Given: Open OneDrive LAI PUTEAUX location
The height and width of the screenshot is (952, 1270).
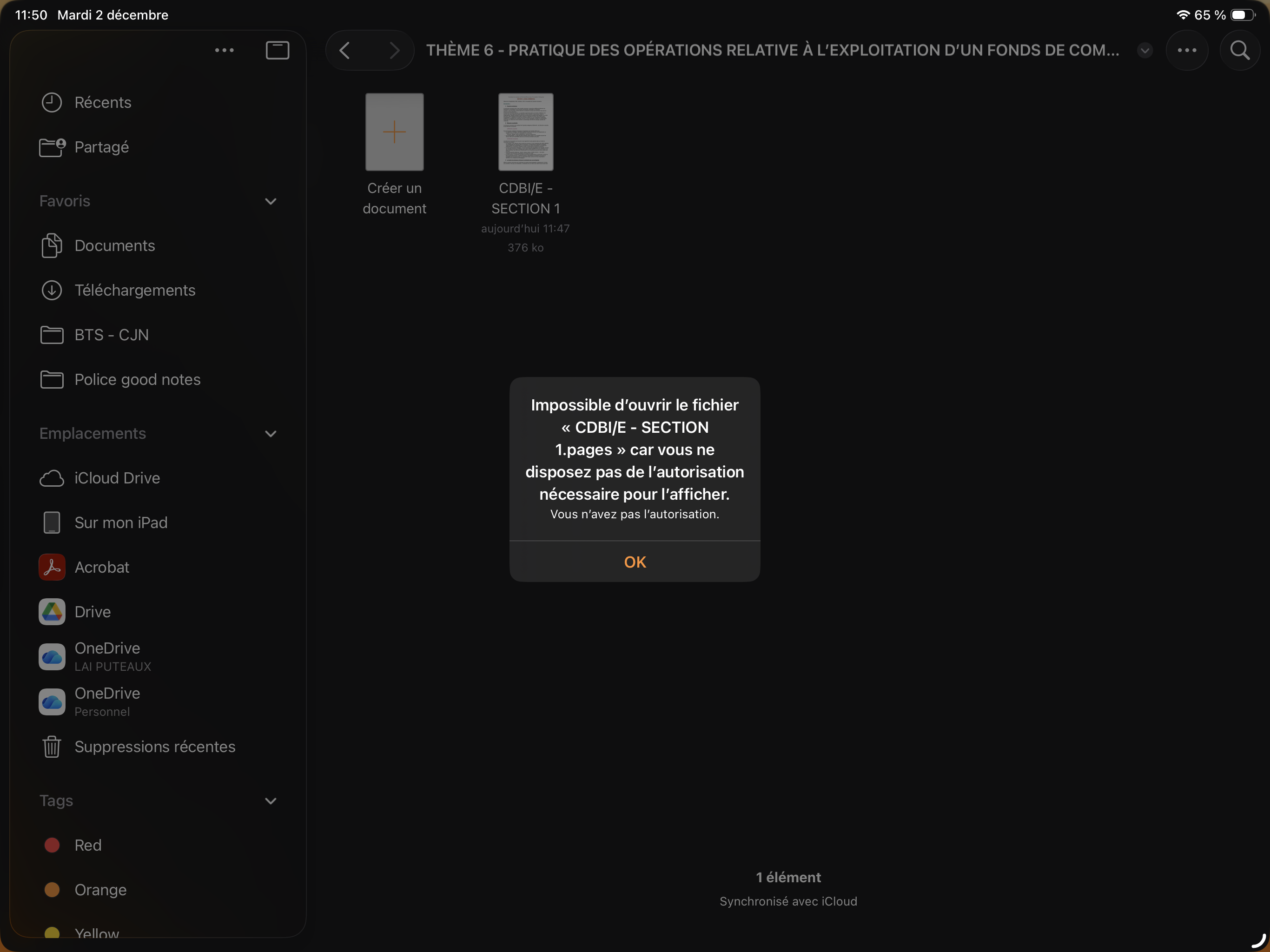Looking at the screenshot, I should coord(107,656).
